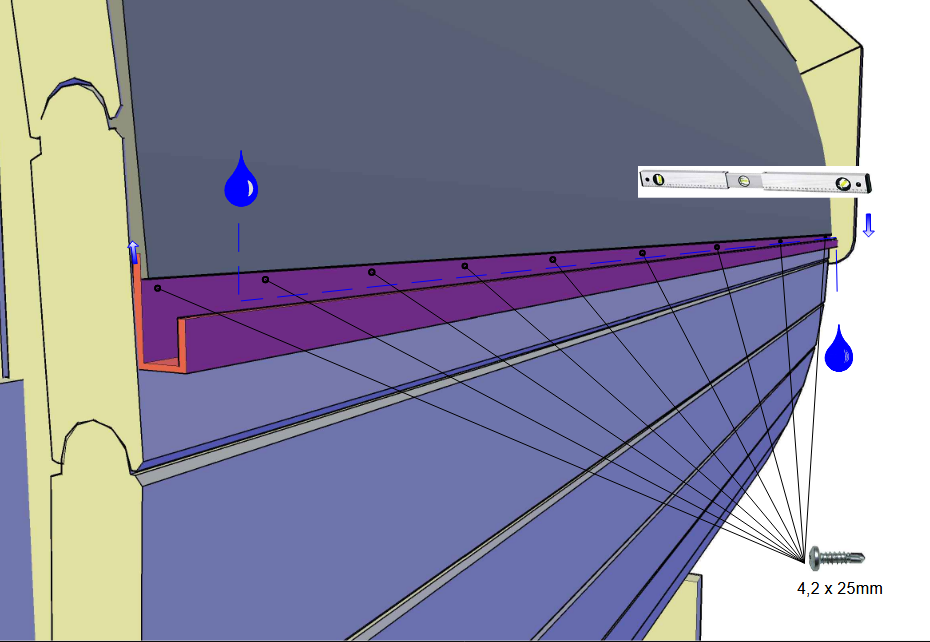Click the spirit level's right end vial
The width and height of the screenshot is (930, 642).
[x=845, y=183]
